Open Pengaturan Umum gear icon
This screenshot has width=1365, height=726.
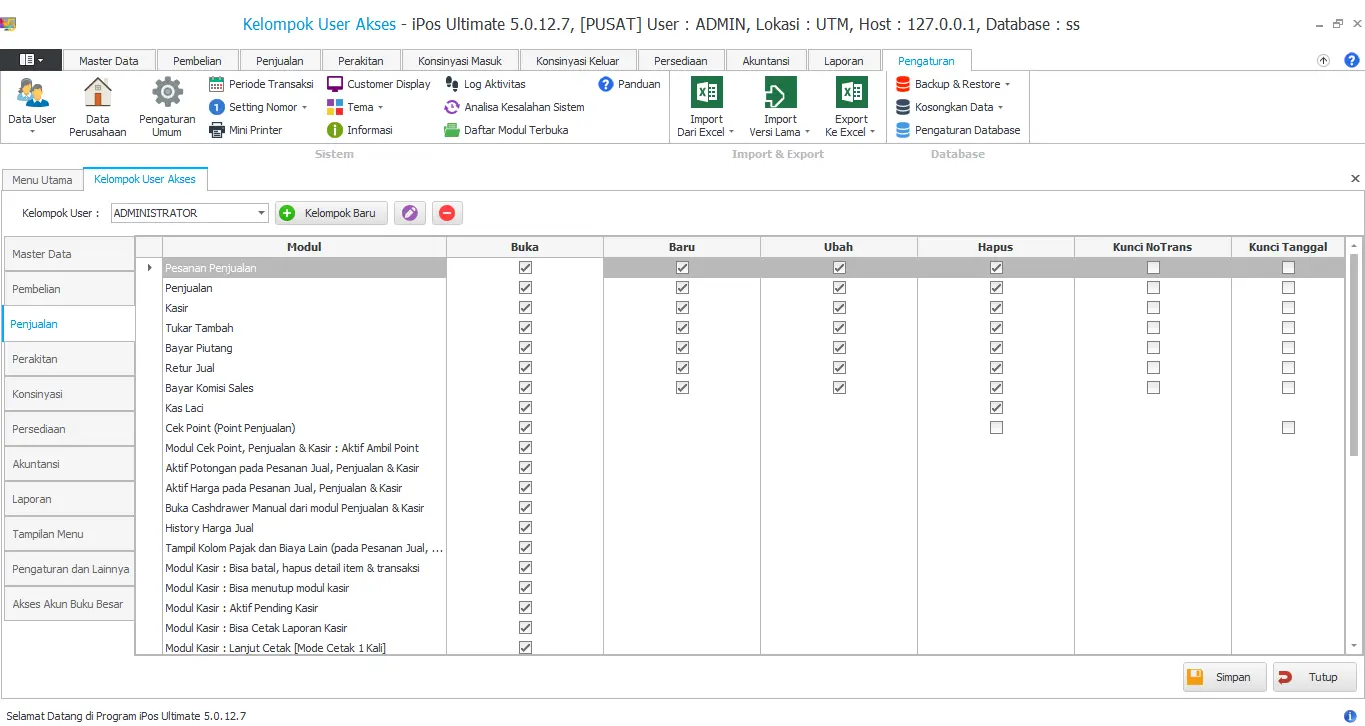pyautogui.click(x=167, y=93)
